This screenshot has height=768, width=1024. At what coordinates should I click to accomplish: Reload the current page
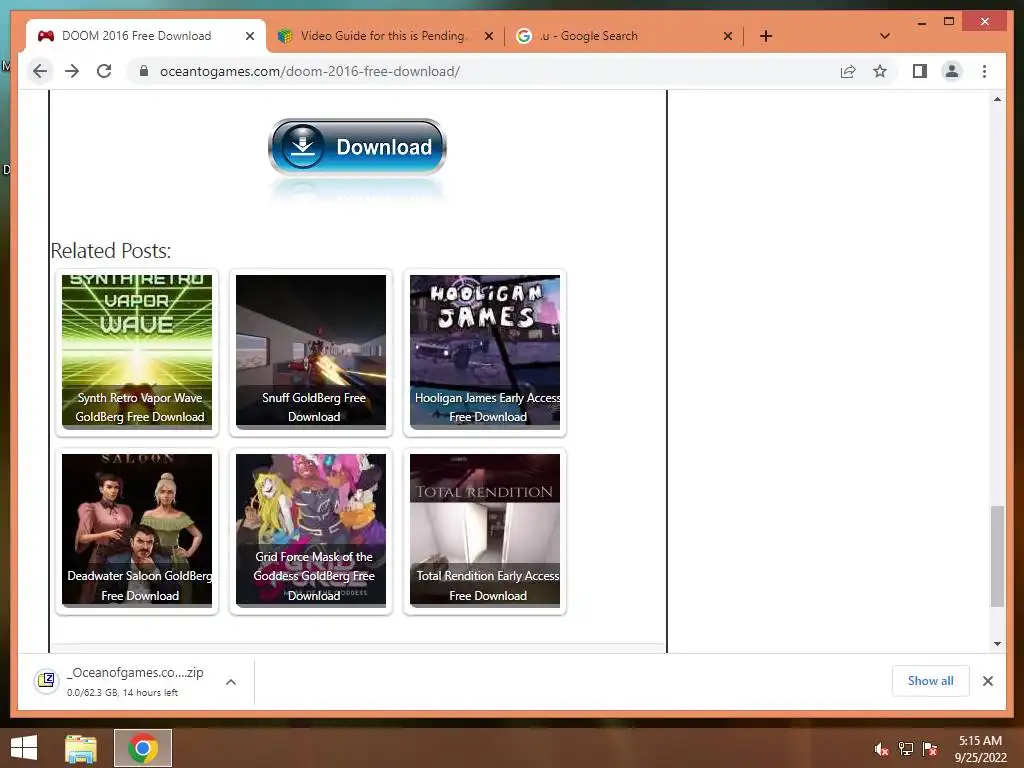click(104, 71)
